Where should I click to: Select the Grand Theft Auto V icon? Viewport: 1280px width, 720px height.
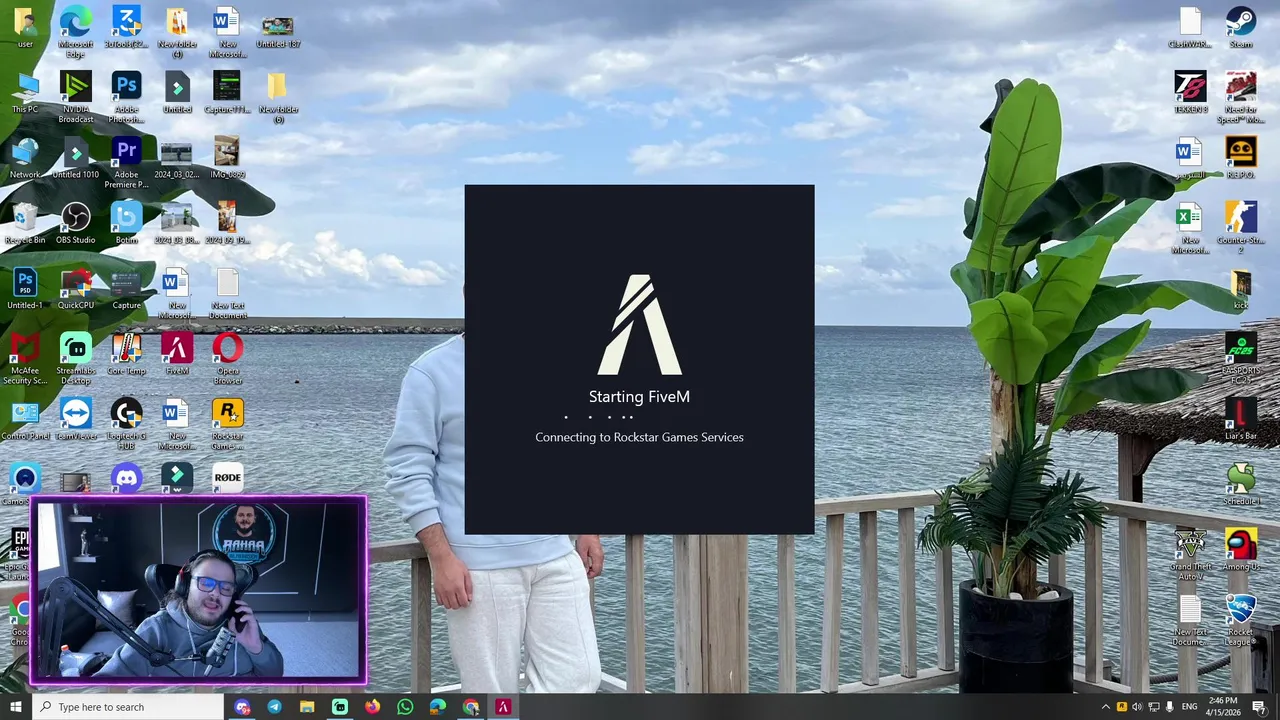point(1190,556)
